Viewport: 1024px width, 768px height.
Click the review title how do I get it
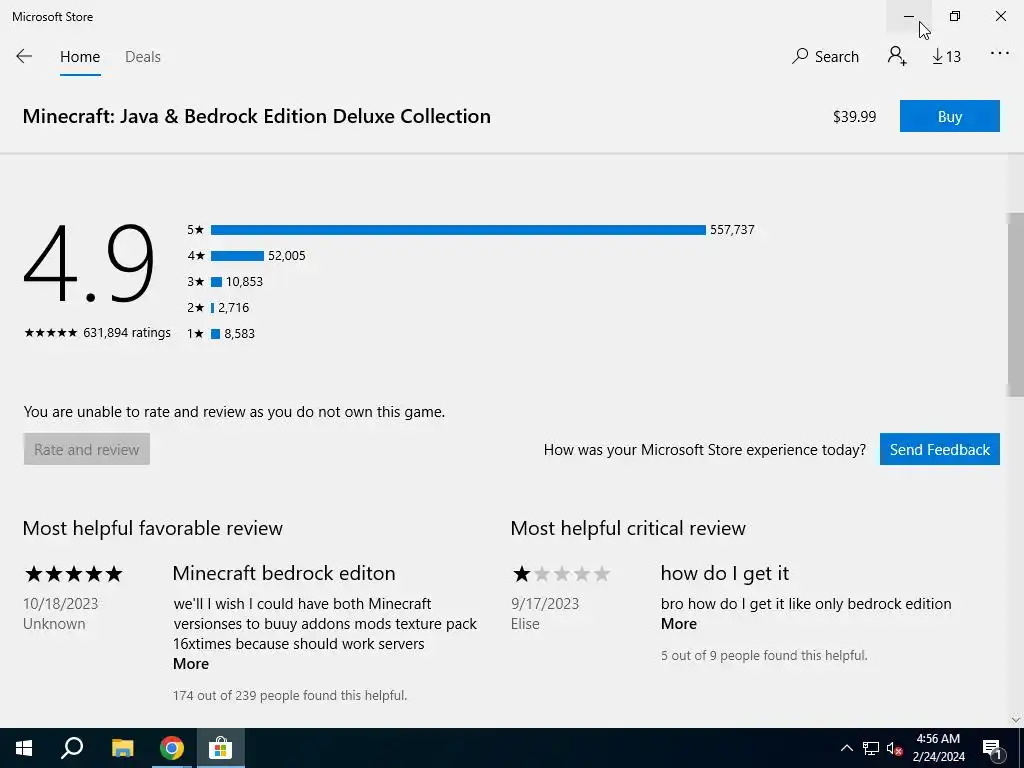pyautogui.click(x=725, y=573)
